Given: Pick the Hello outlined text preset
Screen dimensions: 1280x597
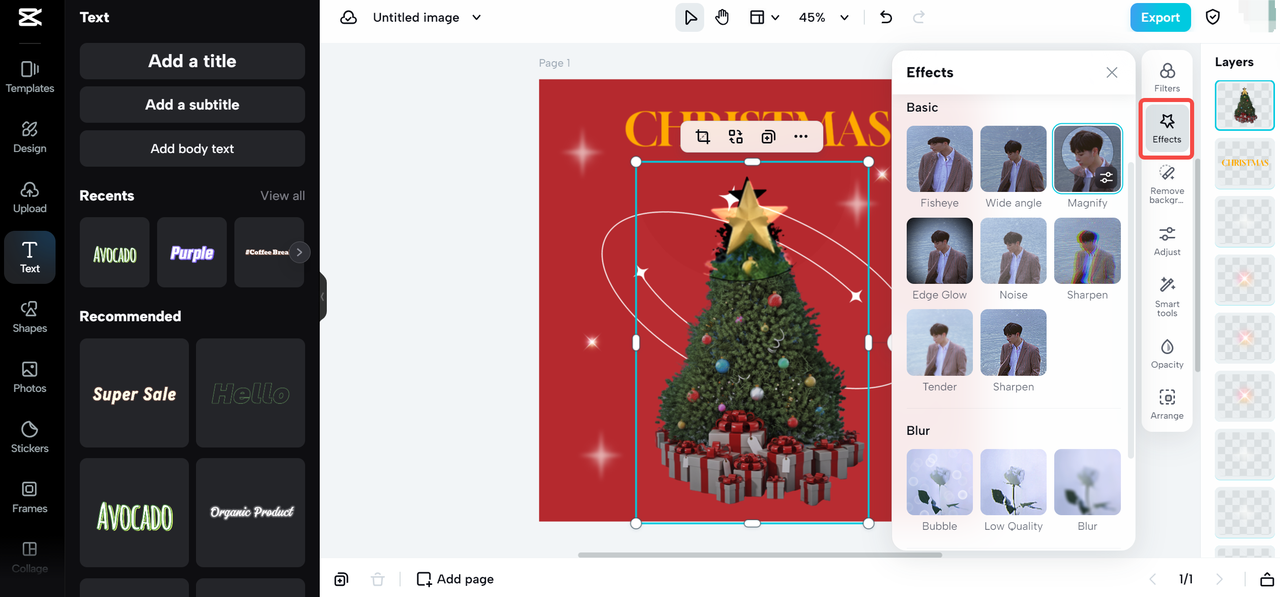Looking at the screenshot, I should (x=250, y=393).
